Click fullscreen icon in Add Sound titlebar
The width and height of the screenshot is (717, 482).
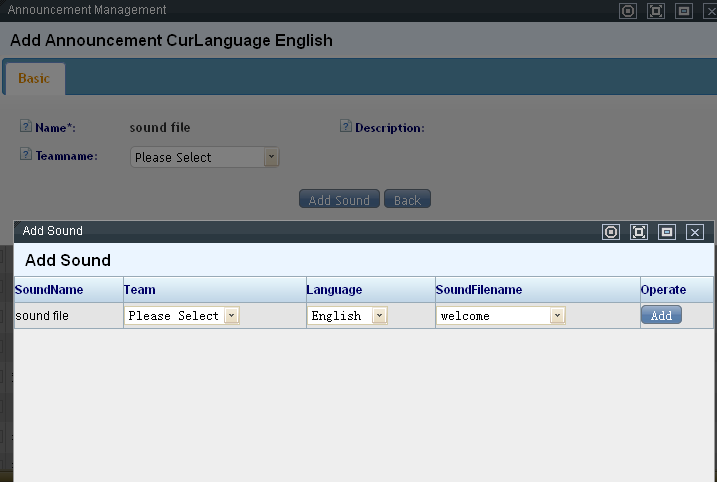click(x=639, y=232)
